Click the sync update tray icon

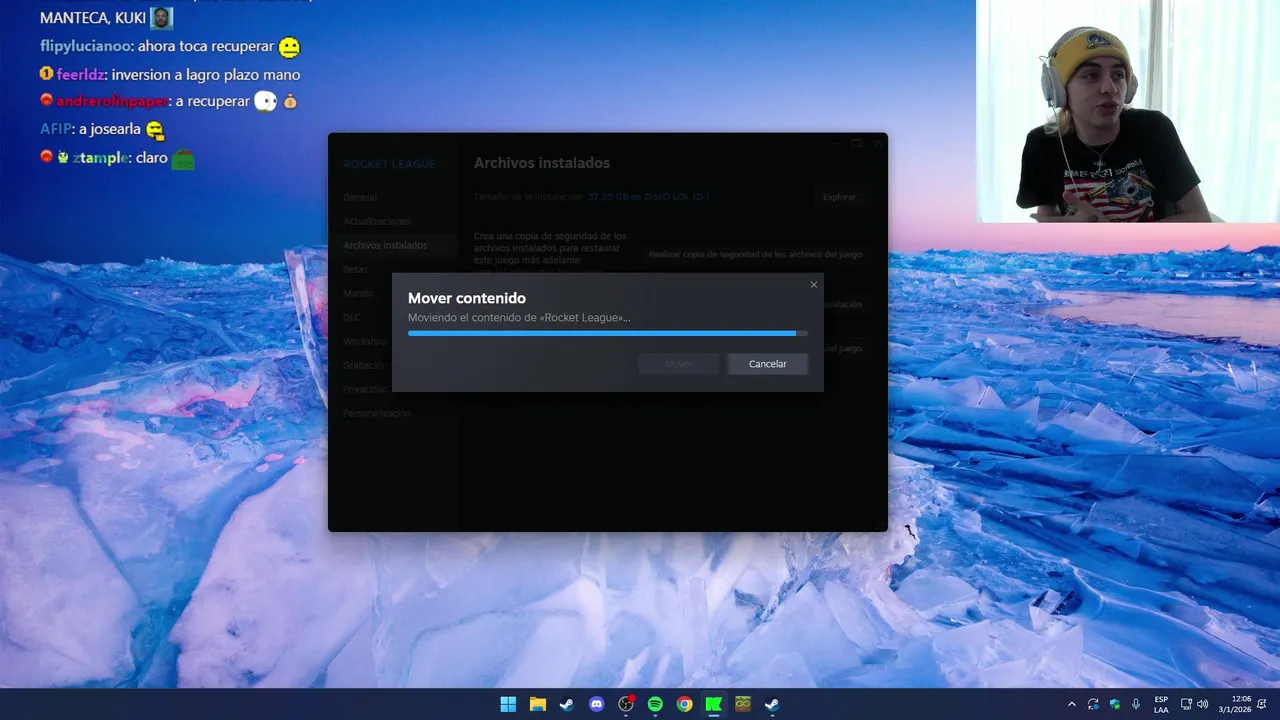pos(1093,704)
